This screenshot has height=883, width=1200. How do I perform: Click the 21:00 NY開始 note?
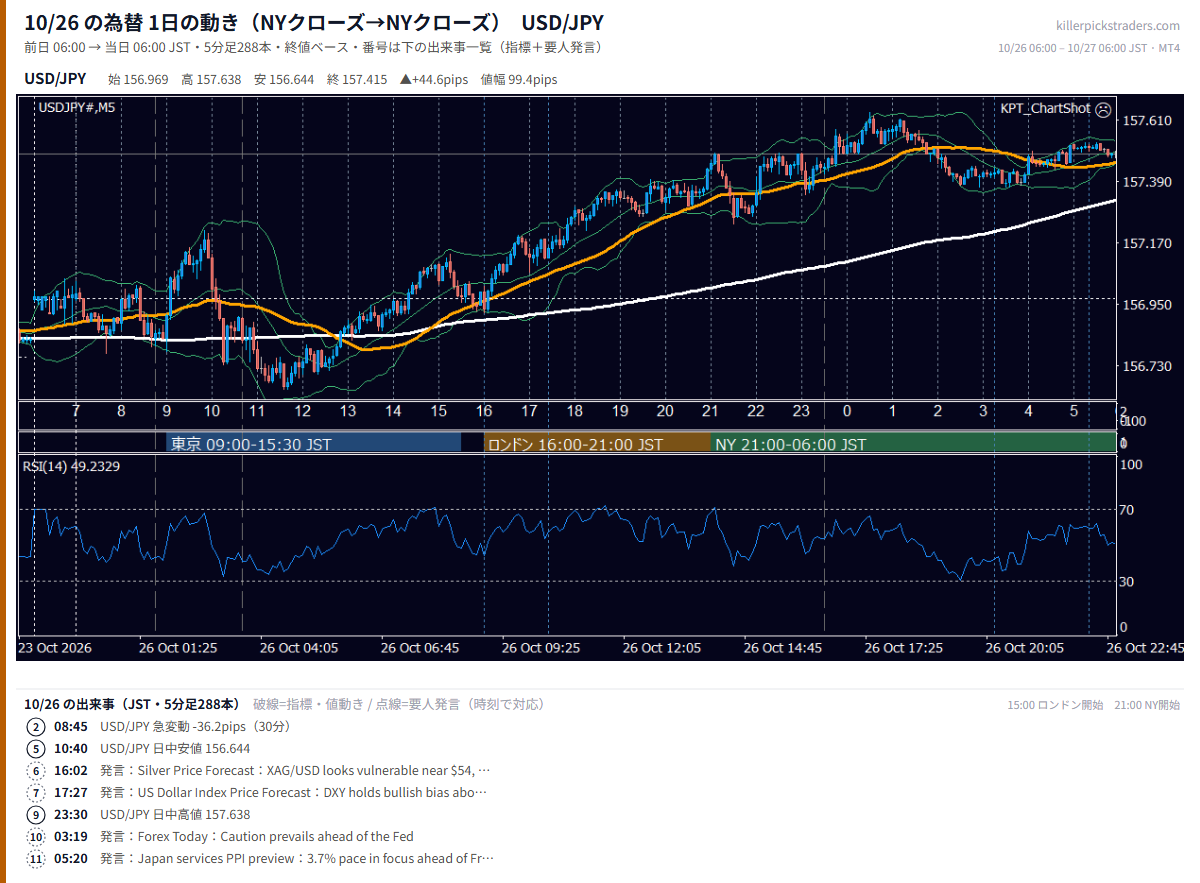click(x=1147, y=705)
